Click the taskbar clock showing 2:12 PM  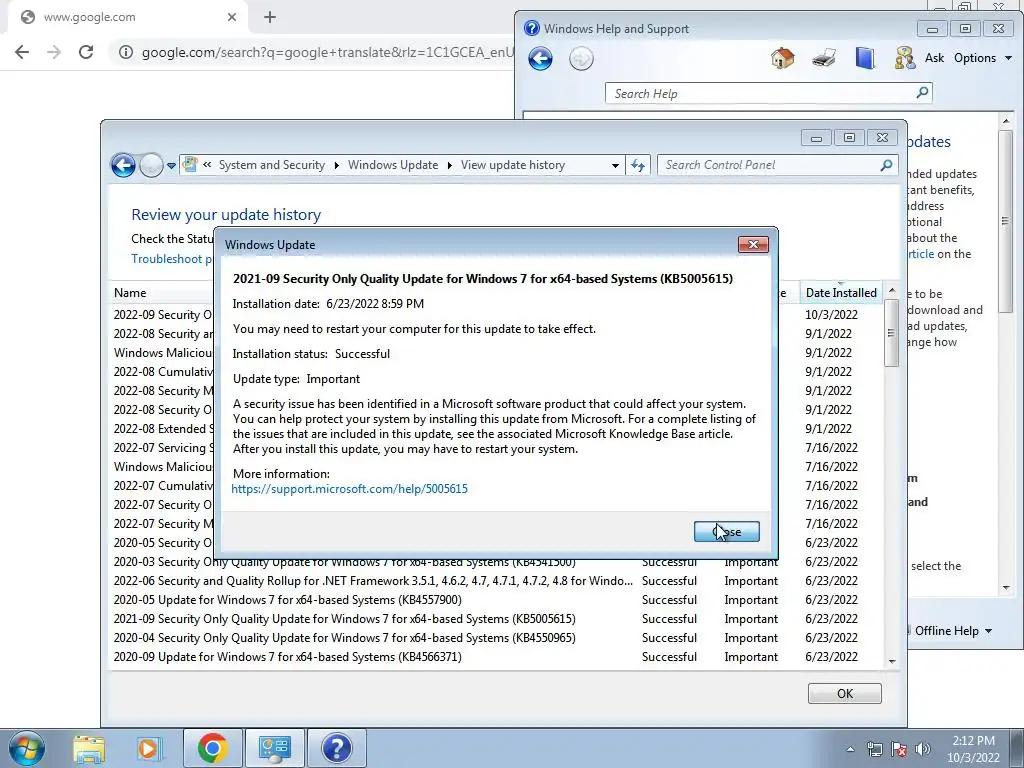point(973,749)
